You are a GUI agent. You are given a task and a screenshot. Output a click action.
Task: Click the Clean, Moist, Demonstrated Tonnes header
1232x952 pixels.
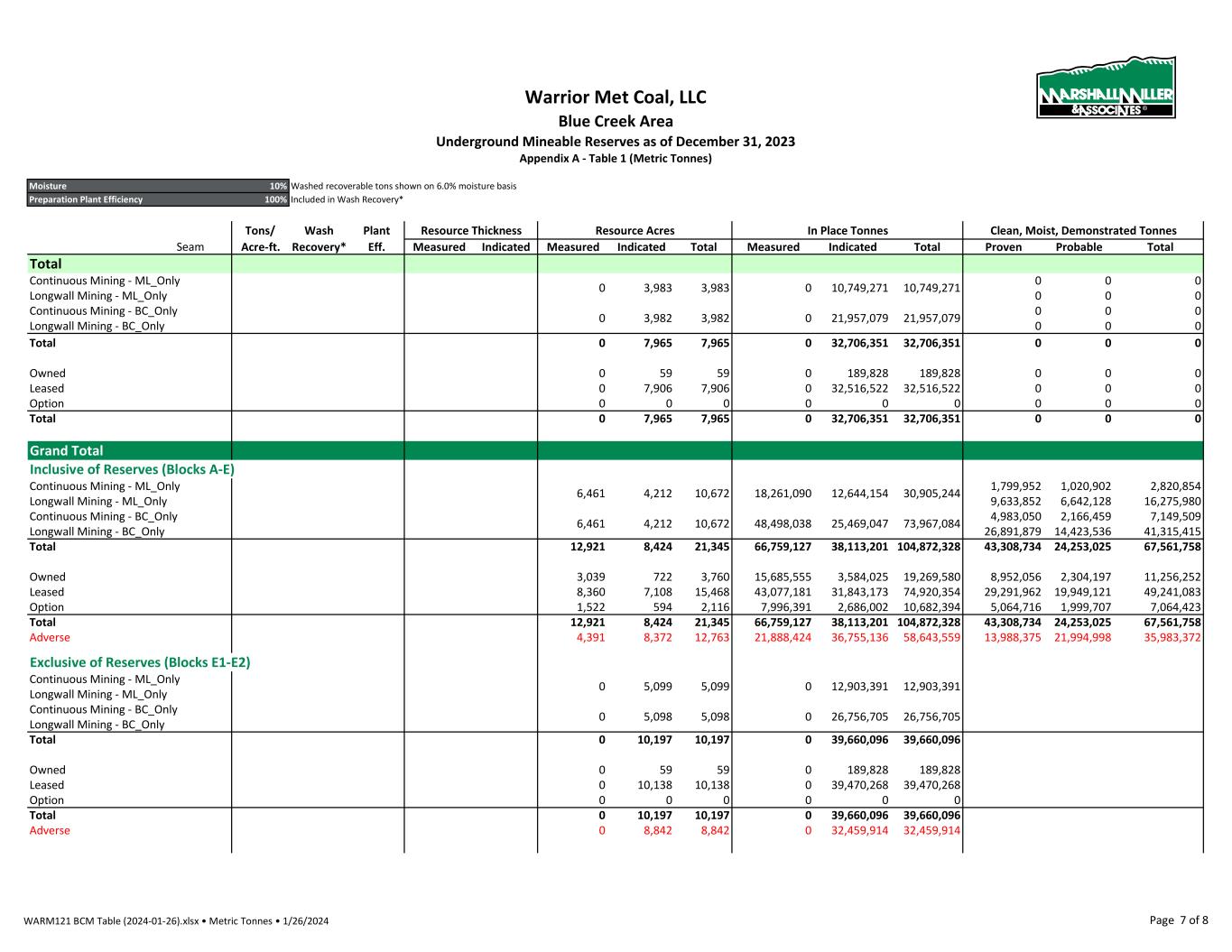[x=1083, y=231]
